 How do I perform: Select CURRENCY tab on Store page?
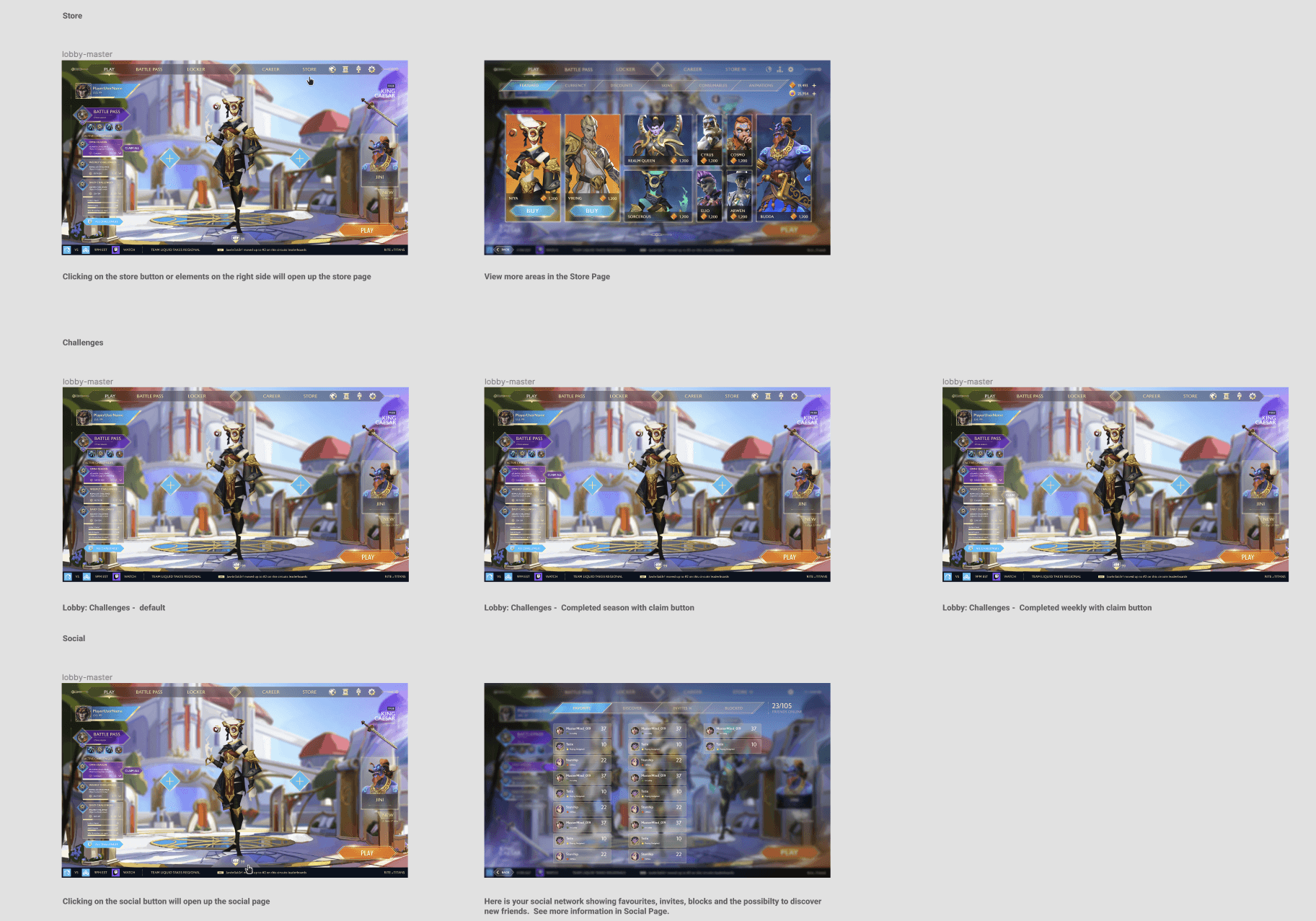575,85
